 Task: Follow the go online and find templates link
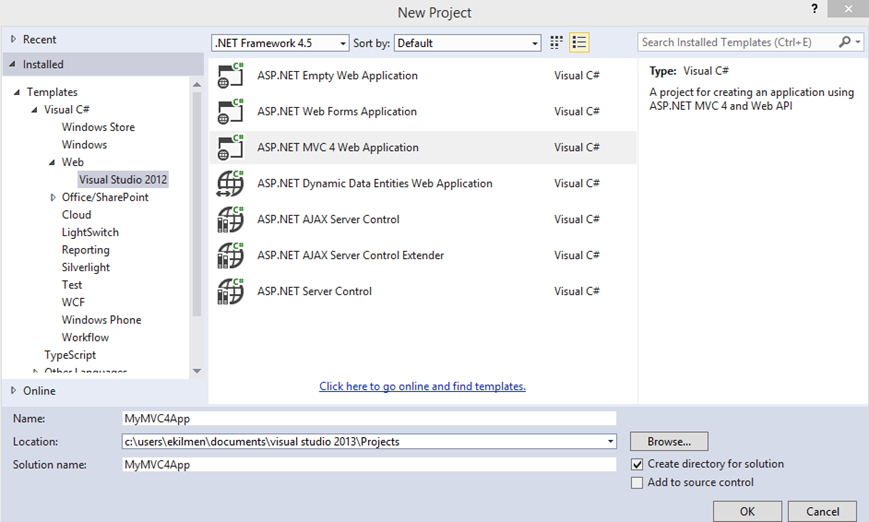pos(422,386)
